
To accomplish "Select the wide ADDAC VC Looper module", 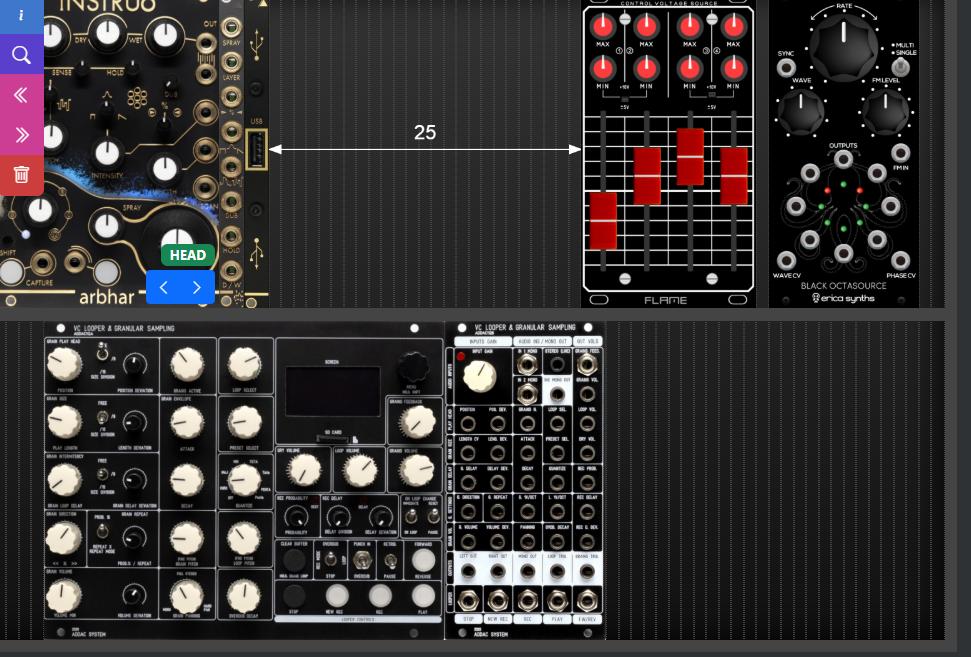I will (x=244, y=481).
